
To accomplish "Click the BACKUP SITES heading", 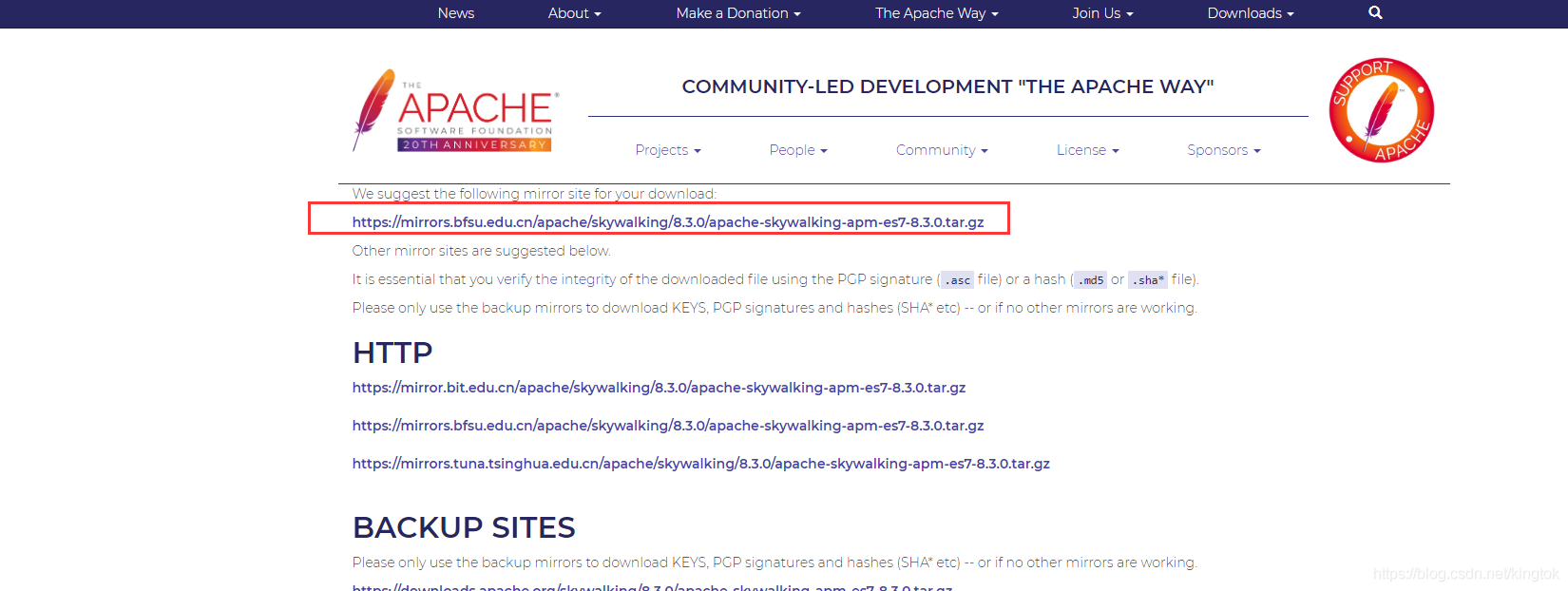I will 464,527.
